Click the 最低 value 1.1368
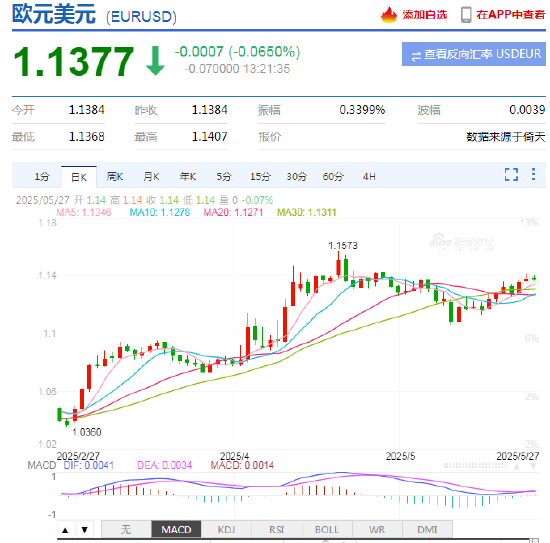 click(87, 136)
